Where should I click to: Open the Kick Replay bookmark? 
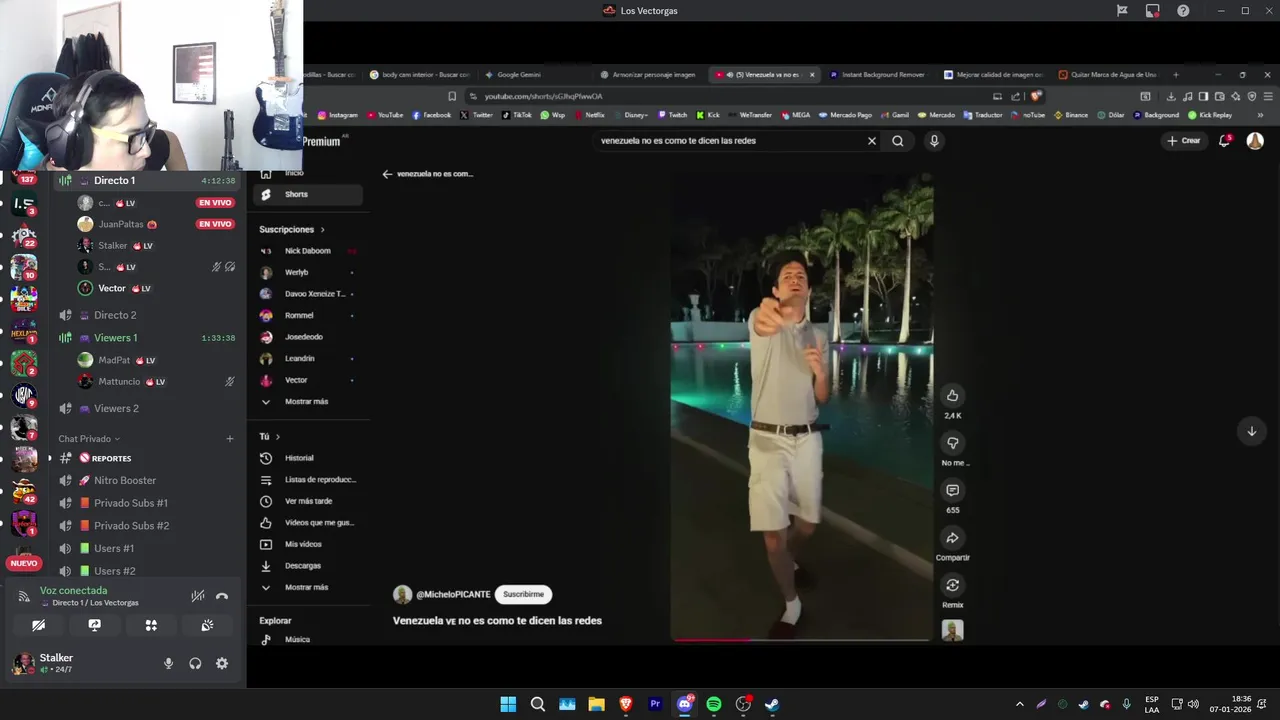pyautogui.click(x=1210, y=115)
